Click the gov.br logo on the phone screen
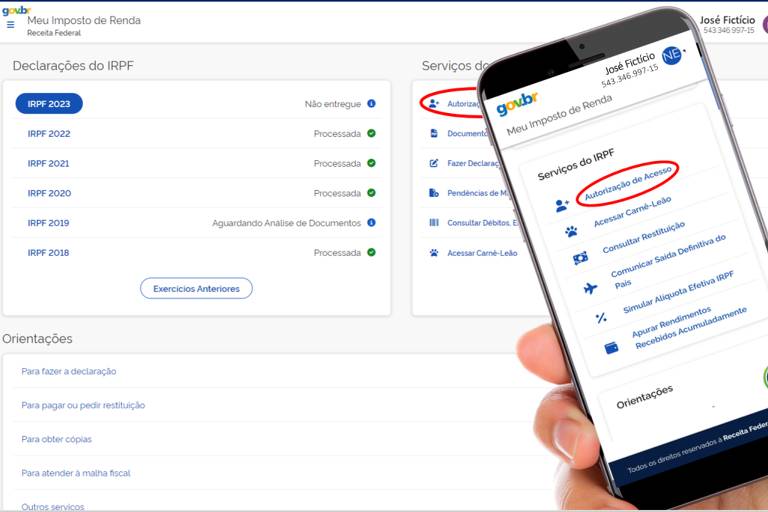 pyautogui.click(x=517, y=103)
